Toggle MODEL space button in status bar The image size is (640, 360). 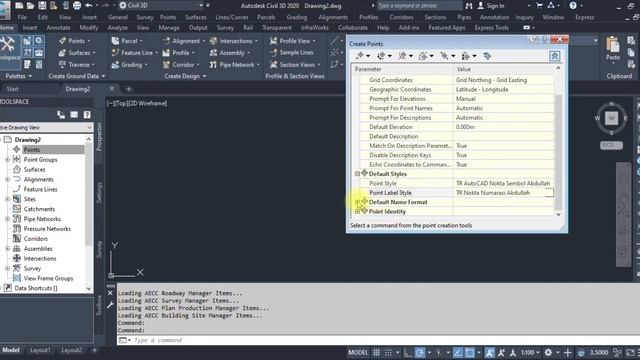(x=358, y=352)
